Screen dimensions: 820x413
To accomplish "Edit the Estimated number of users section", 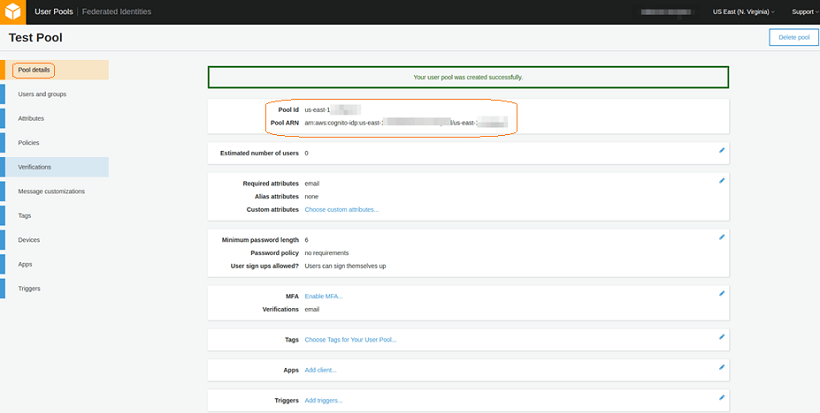I will point(721,150).
